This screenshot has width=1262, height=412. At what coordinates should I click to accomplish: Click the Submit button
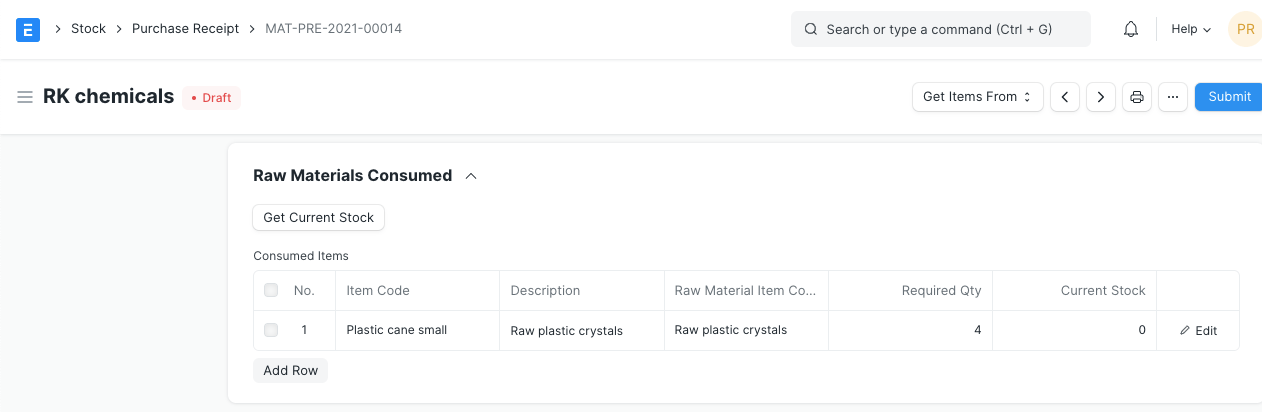1229,97
